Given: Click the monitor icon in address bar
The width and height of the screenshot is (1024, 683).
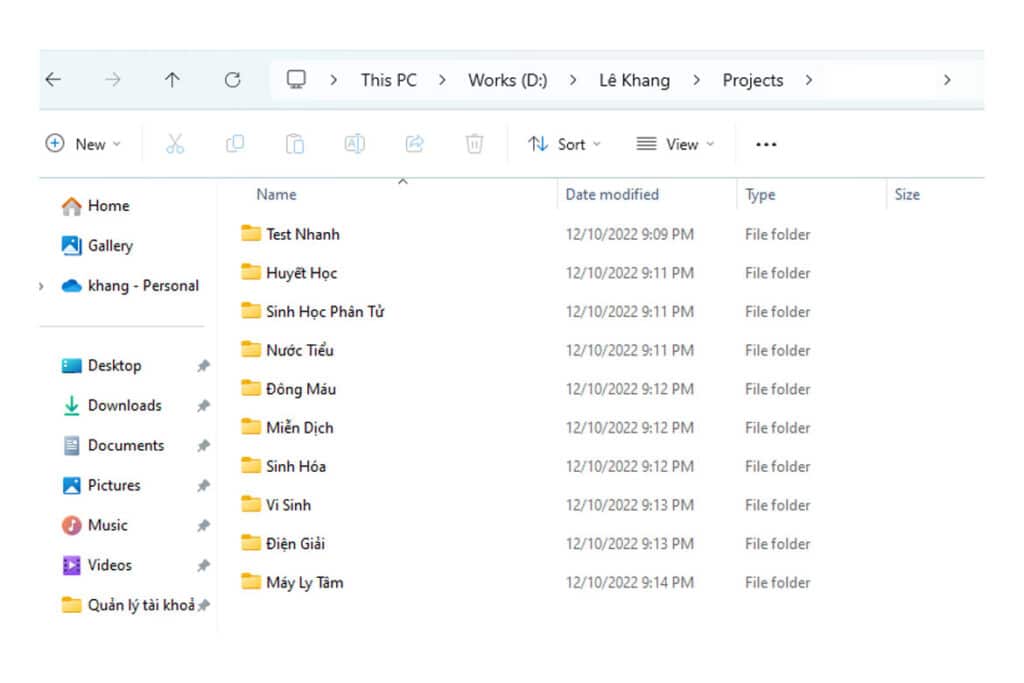Looking at the screenshot, I should [x=296, y=80].
